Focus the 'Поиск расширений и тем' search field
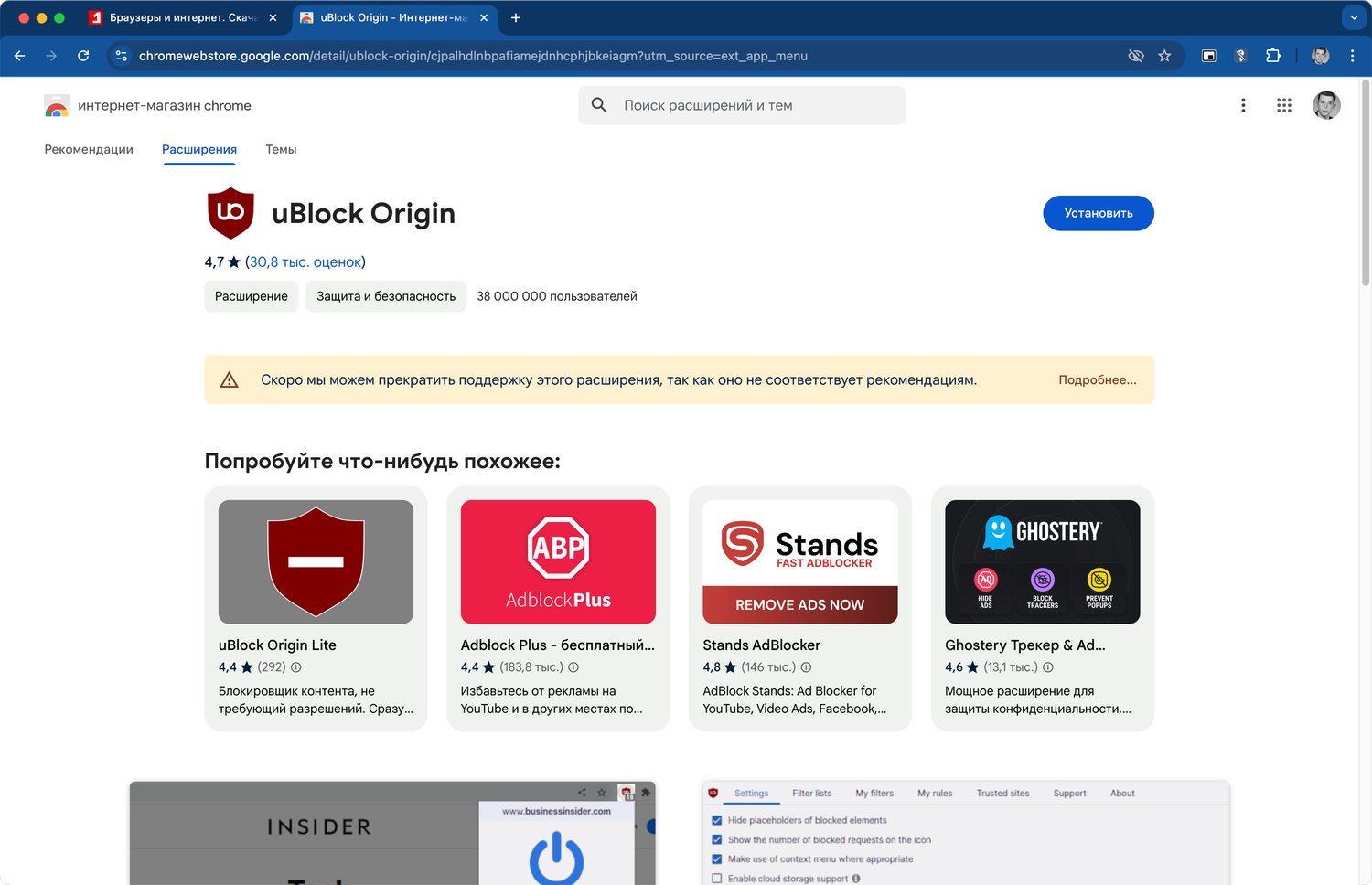 click(x=742, y=105)
